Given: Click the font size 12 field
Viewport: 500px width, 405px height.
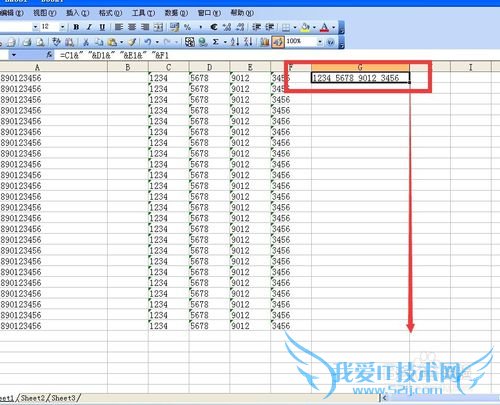Looking at the screenshot, I should [50, 27].
